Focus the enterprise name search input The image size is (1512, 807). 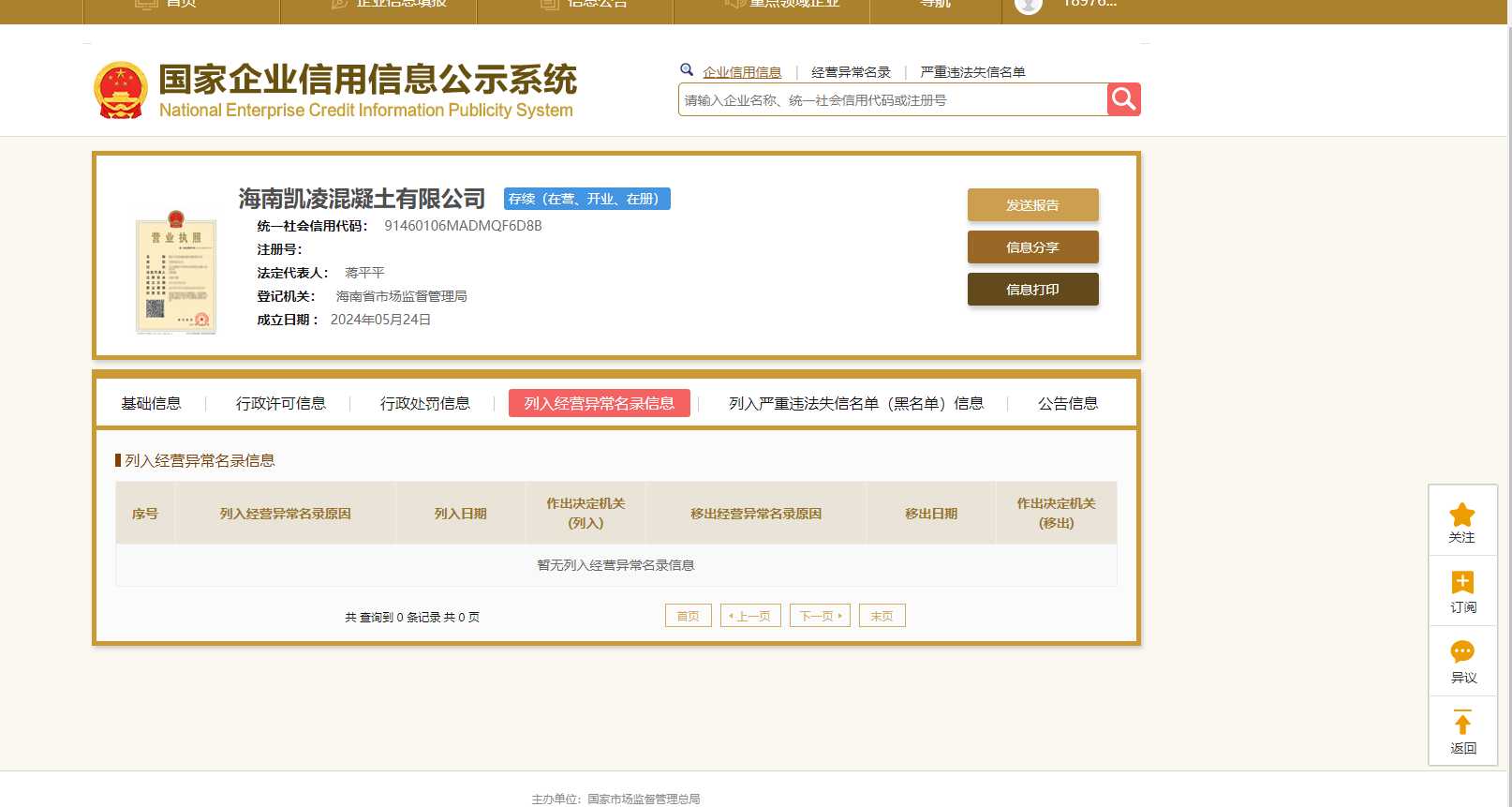[x=893, y=99]
